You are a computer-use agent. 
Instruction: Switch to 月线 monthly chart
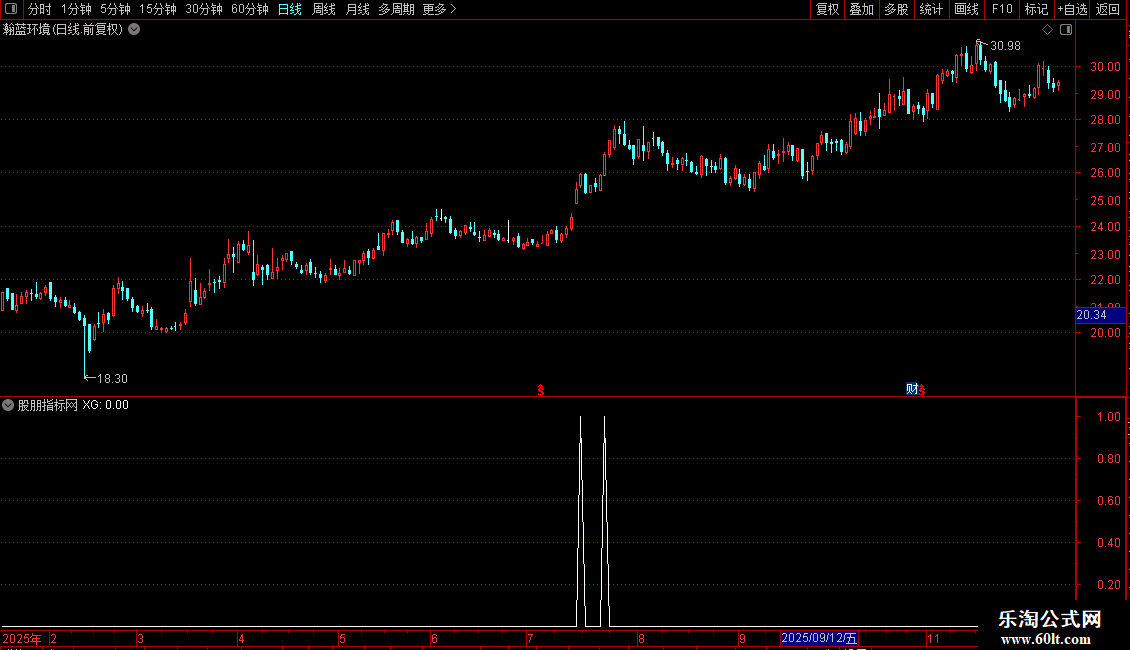point(357,9)
